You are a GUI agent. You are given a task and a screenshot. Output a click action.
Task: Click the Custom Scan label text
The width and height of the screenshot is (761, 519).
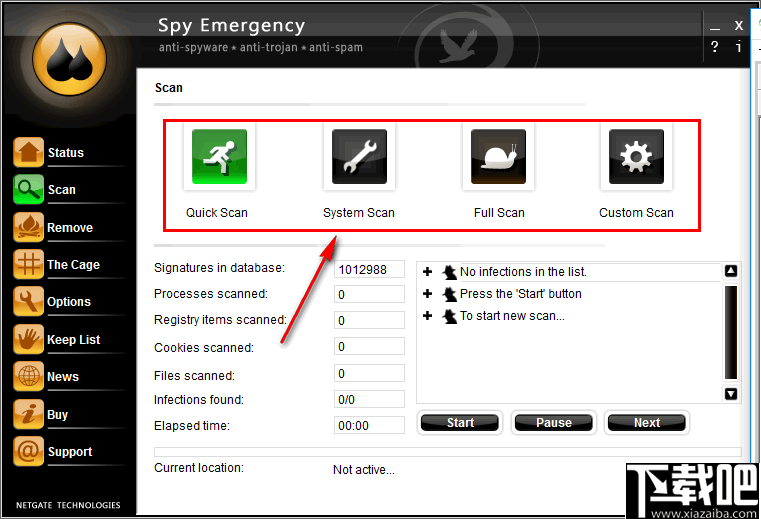(636, 213)
